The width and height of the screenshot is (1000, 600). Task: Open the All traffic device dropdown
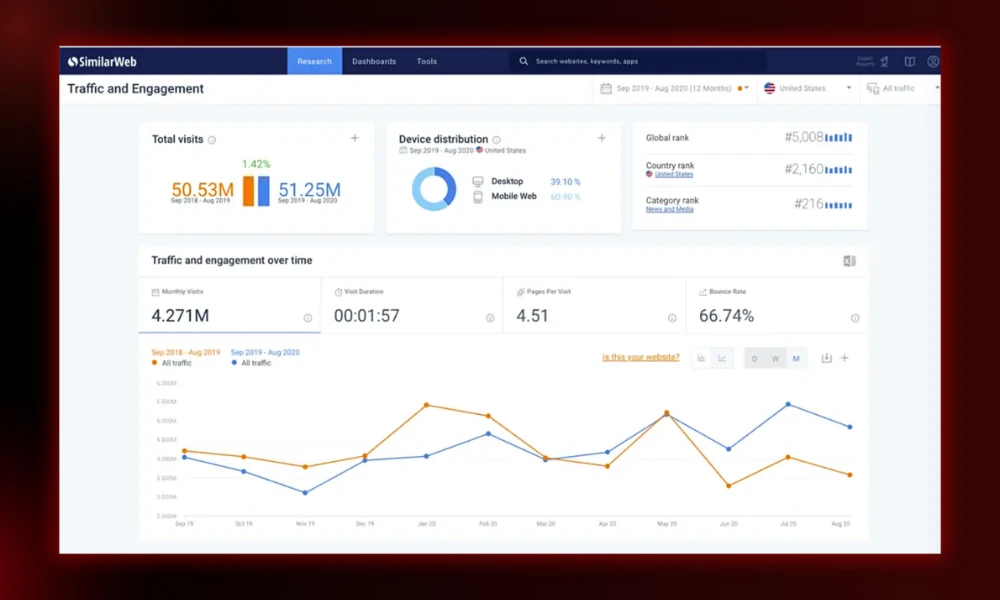point(902,88)
